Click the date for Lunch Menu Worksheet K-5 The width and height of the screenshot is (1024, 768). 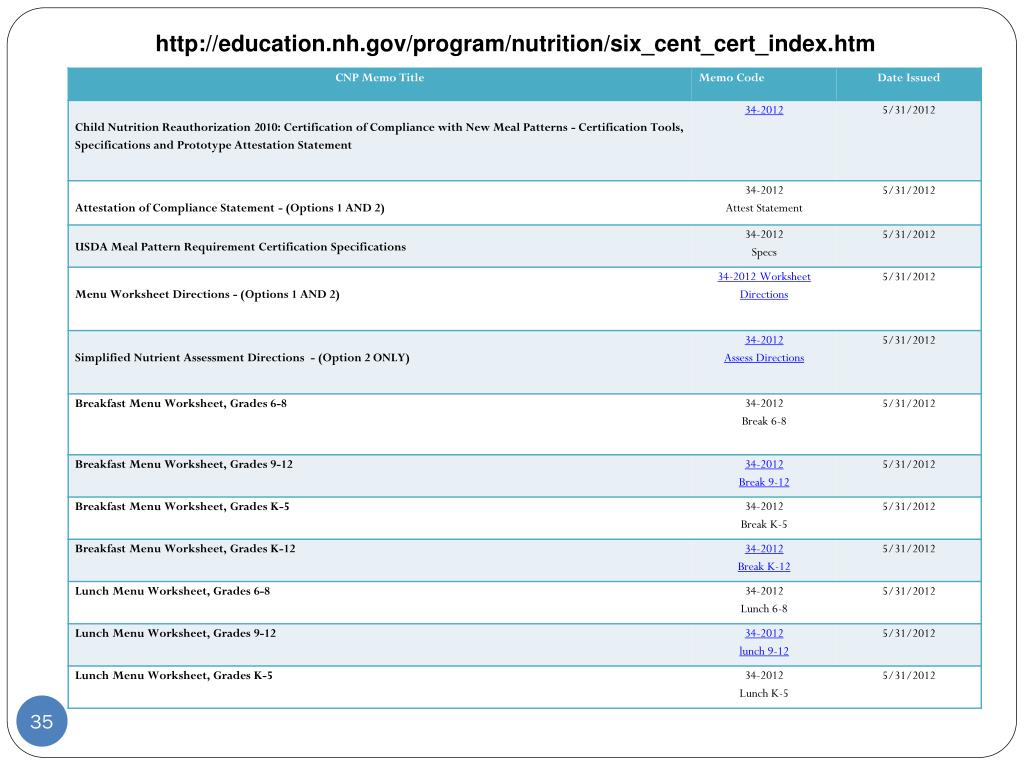pyautogui.click(x=908, y=675)
